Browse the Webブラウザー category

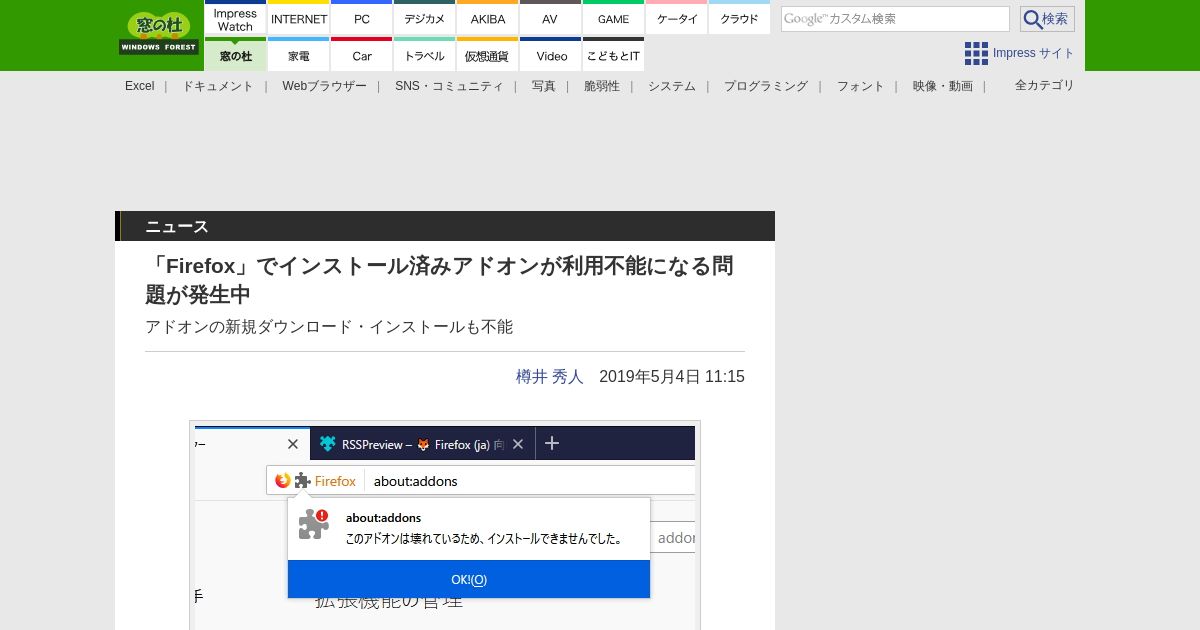click(324, 86)
